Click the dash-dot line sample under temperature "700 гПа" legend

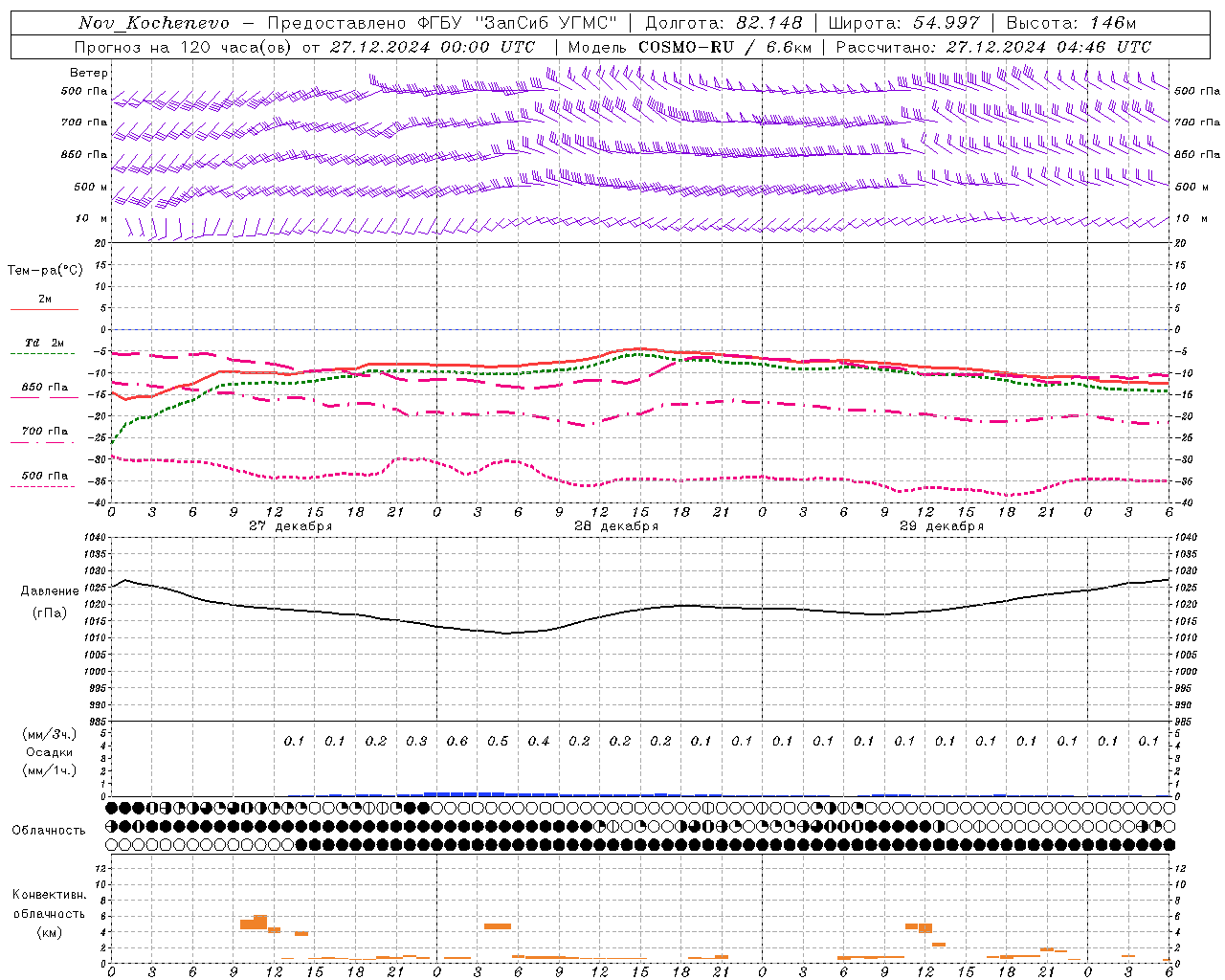click(x=42, y=442)
